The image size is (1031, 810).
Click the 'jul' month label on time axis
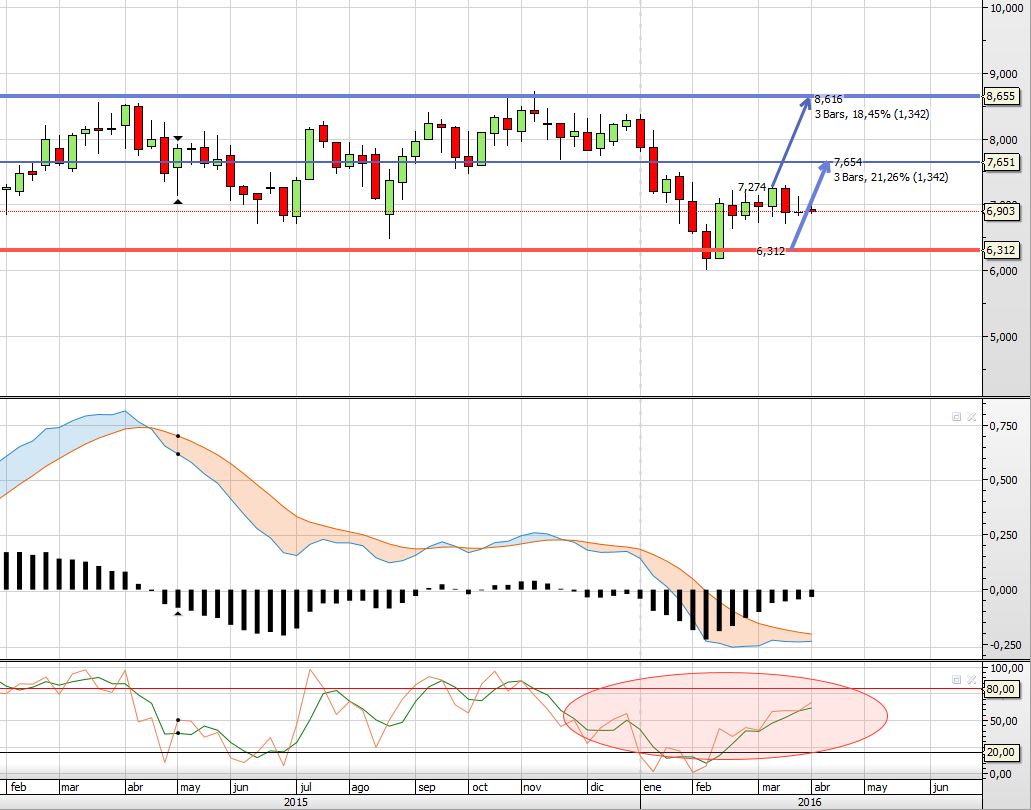coord(305,786)
